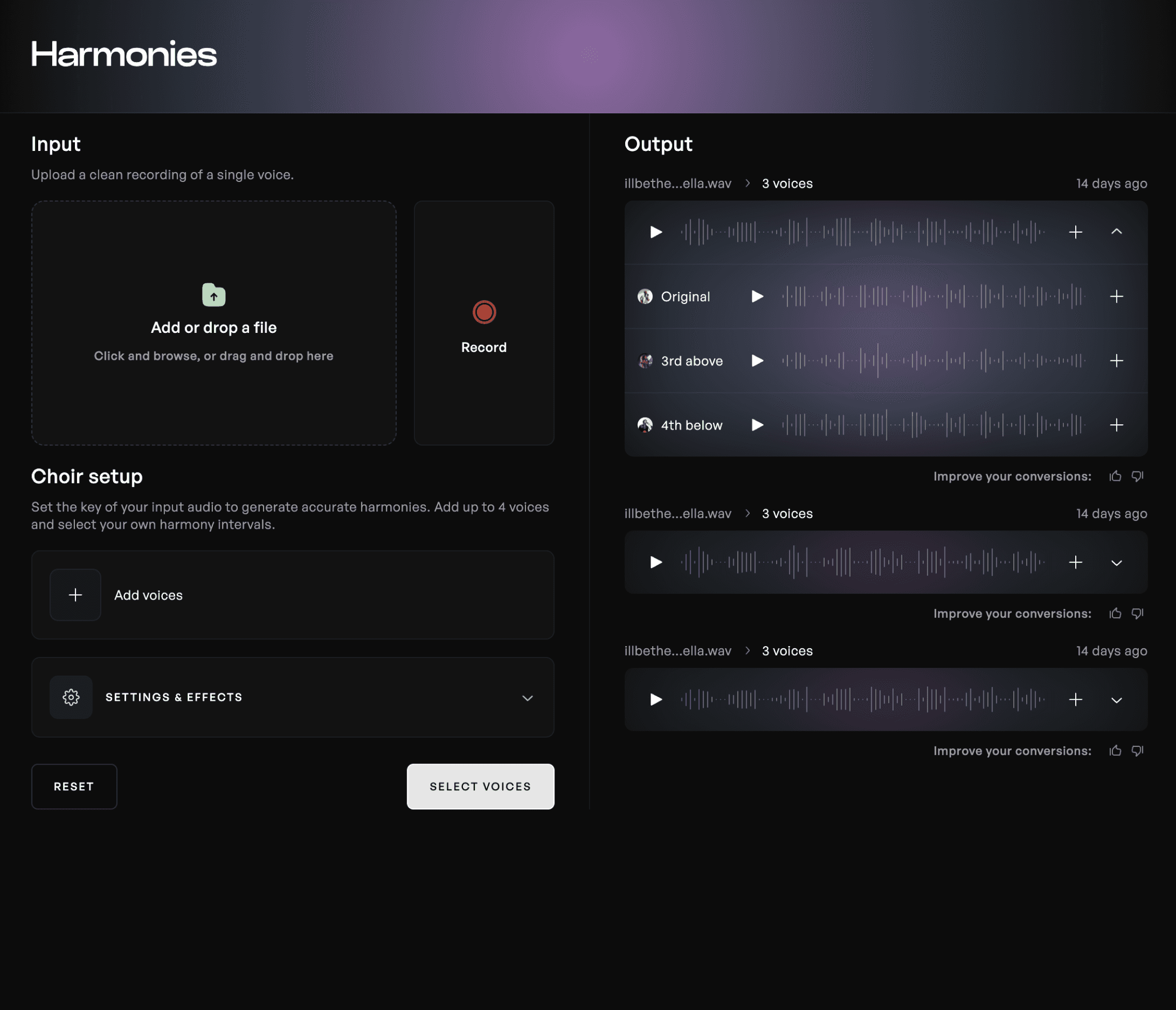Click the folder upload icon
Viewport: 1176px width, 1010px height.
214,295
